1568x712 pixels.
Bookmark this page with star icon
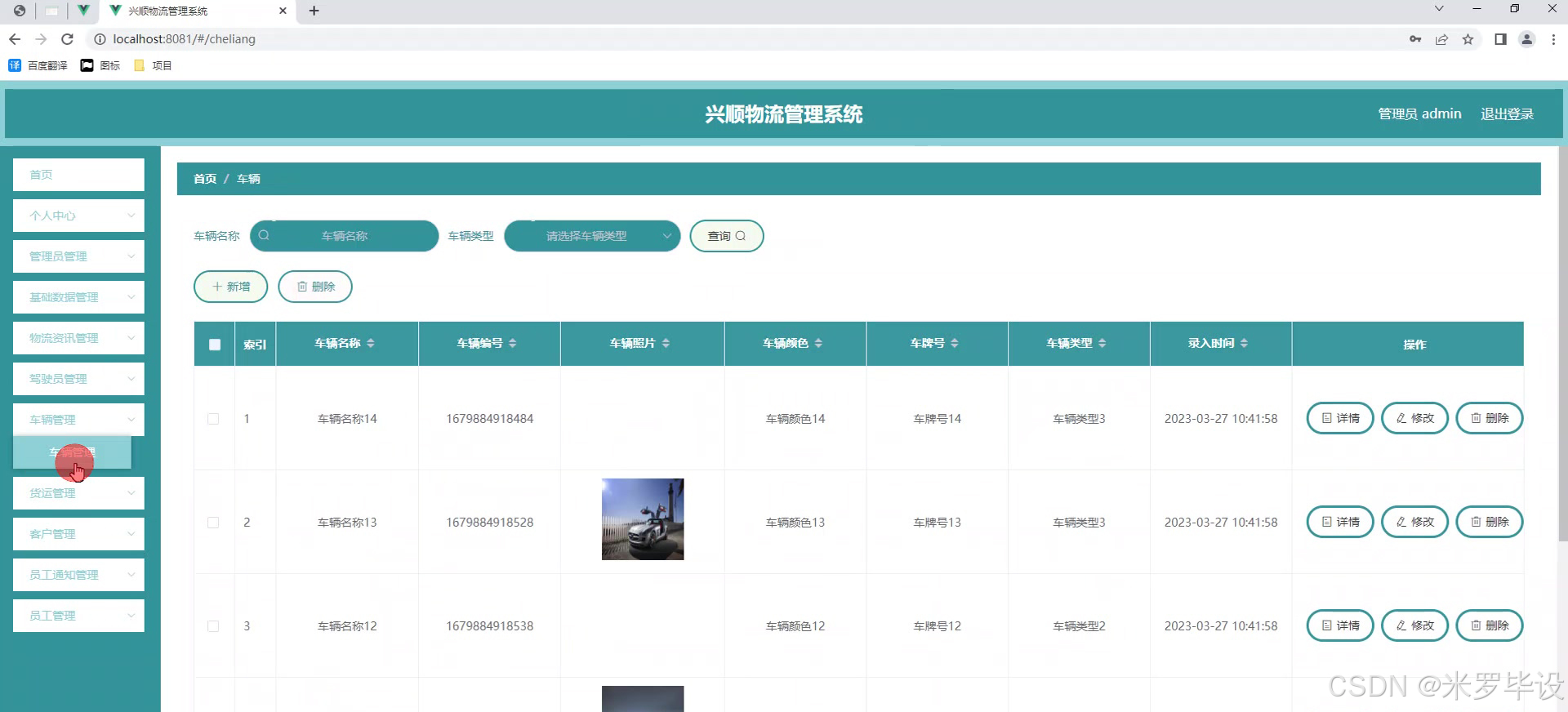pos(1468,39)
